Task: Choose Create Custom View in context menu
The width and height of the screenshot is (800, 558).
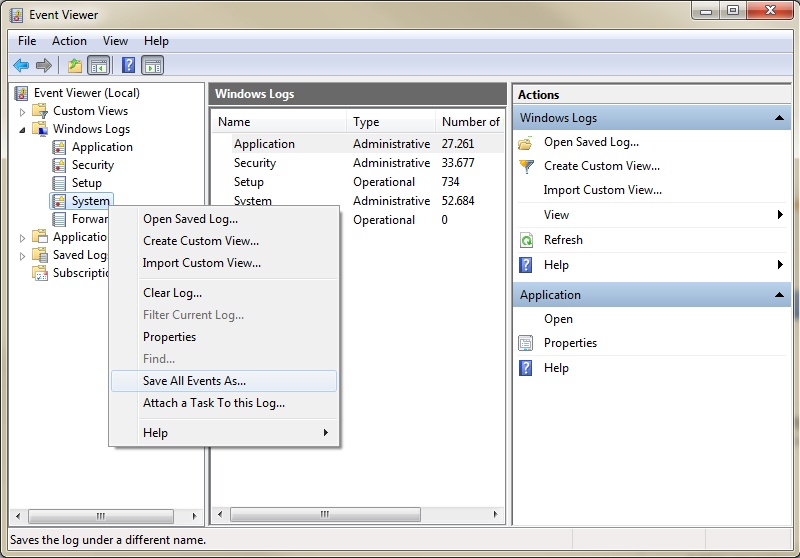Action: (224, 241)
